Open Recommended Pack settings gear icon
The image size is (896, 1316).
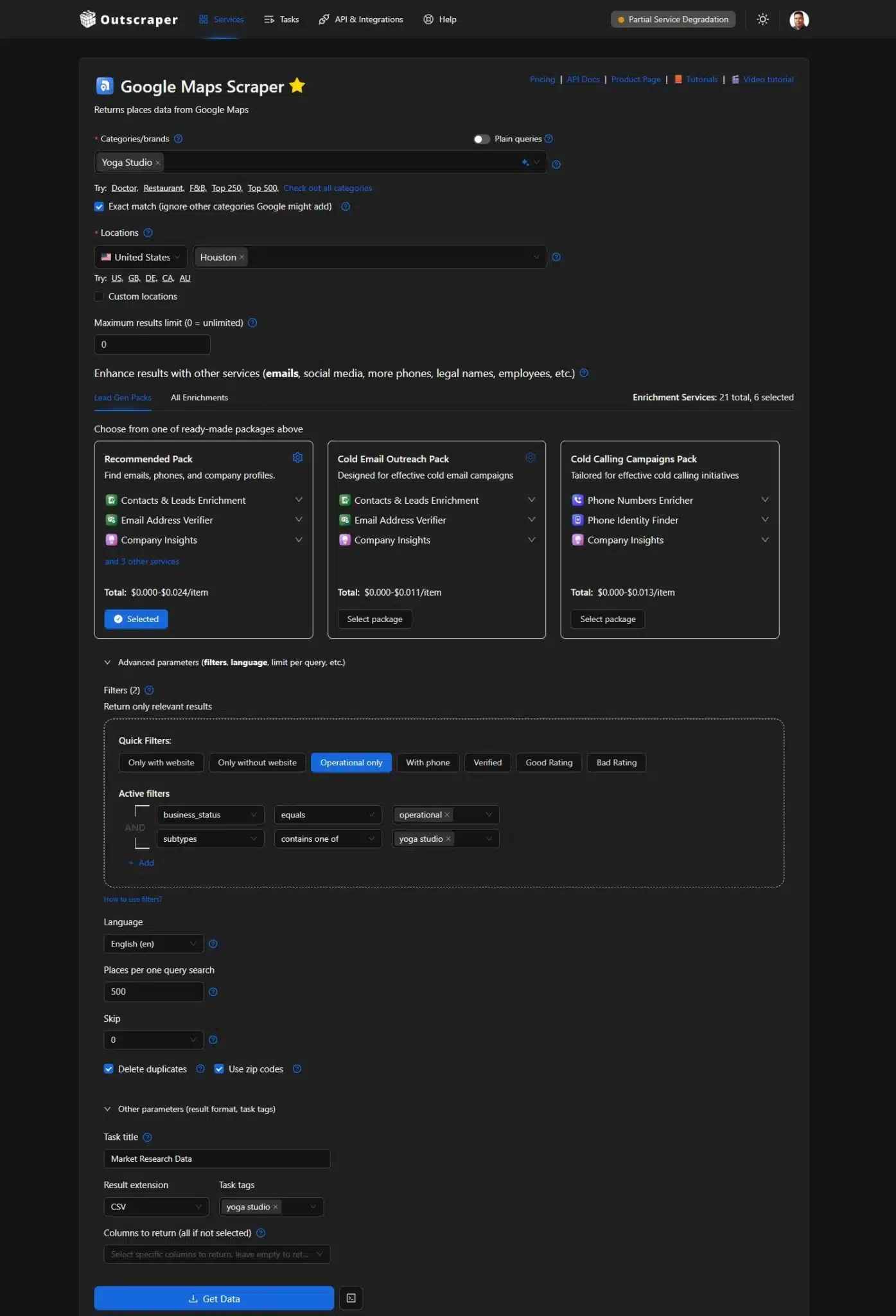tap(297, 458)
